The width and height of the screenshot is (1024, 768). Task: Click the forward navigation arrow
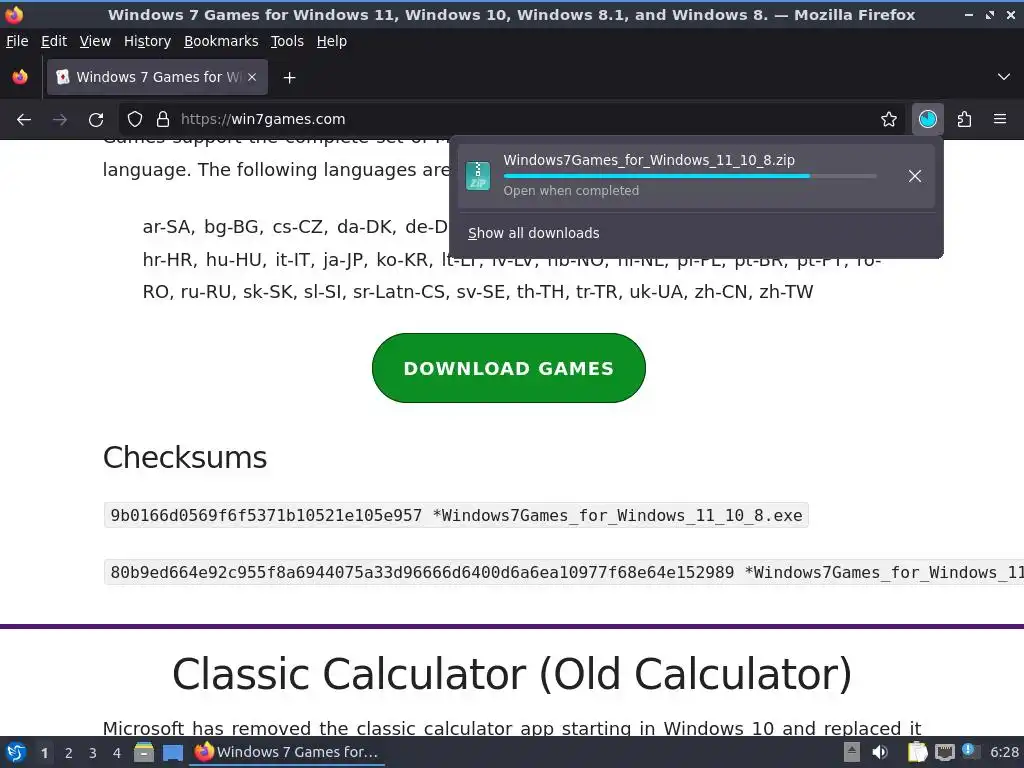[x=59, y=120]
